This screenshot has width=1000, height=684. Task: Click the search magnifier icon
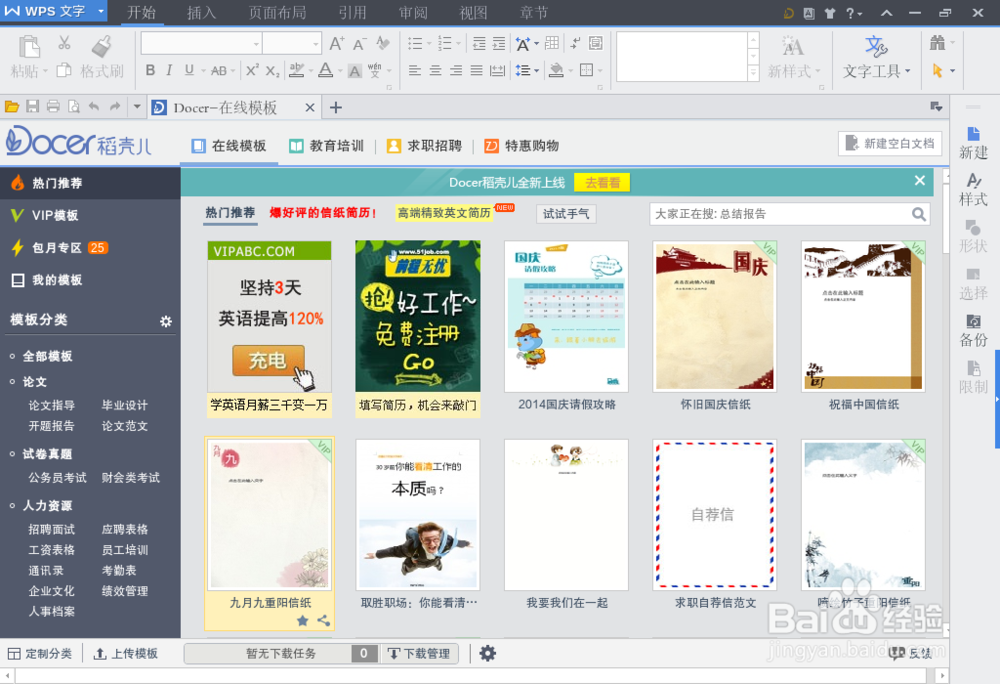click(x=918, y=214)
